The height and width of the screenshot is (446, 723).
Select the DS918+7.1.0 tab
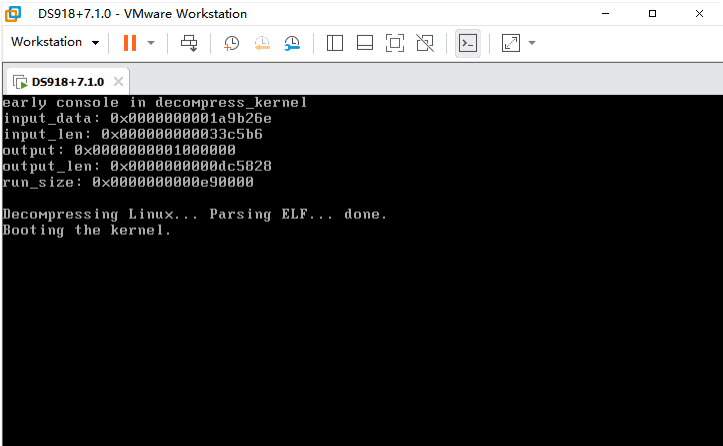67,81
